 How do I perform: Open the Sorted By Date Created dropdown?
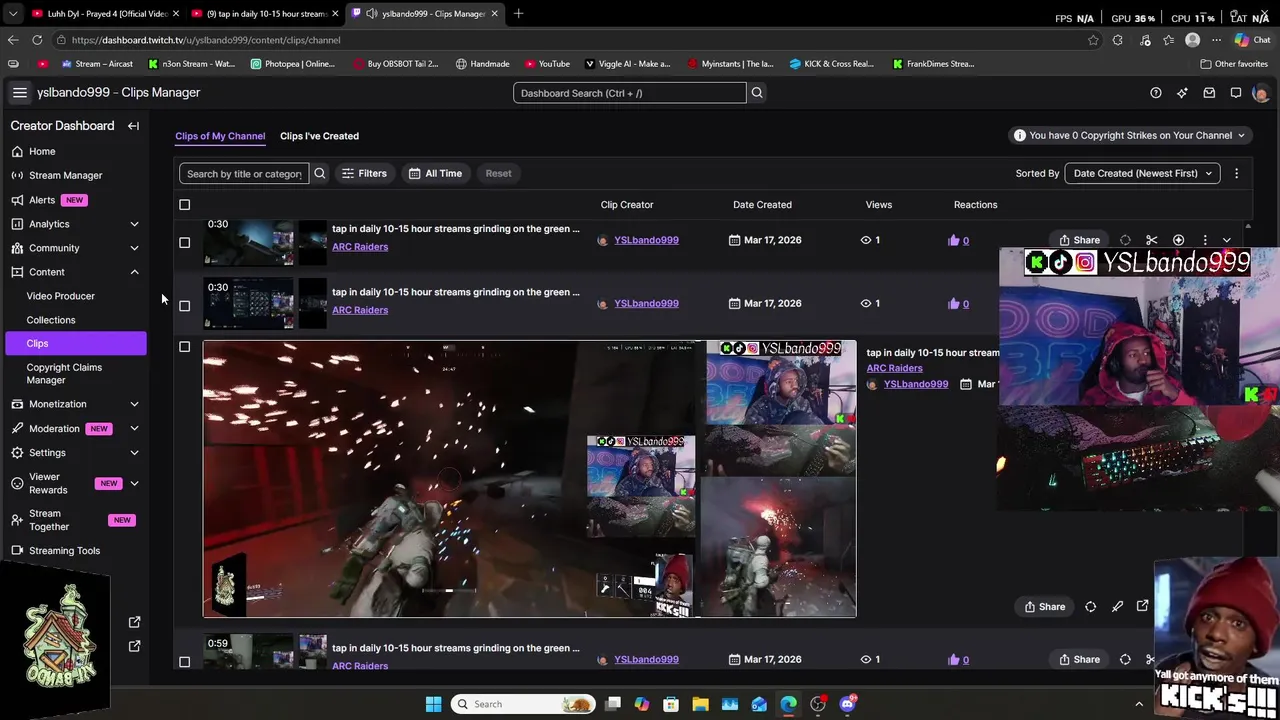point(1142,173)
